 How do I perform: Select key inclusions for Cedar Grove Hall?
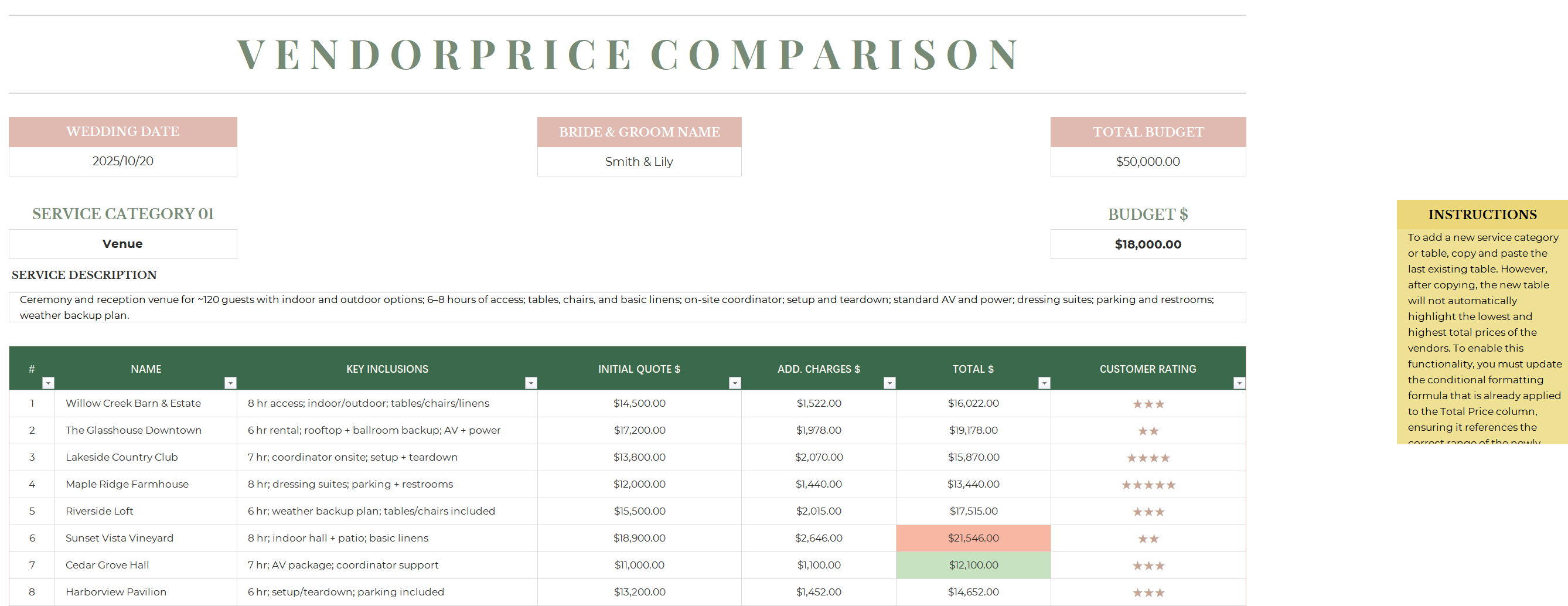[387, 564]
